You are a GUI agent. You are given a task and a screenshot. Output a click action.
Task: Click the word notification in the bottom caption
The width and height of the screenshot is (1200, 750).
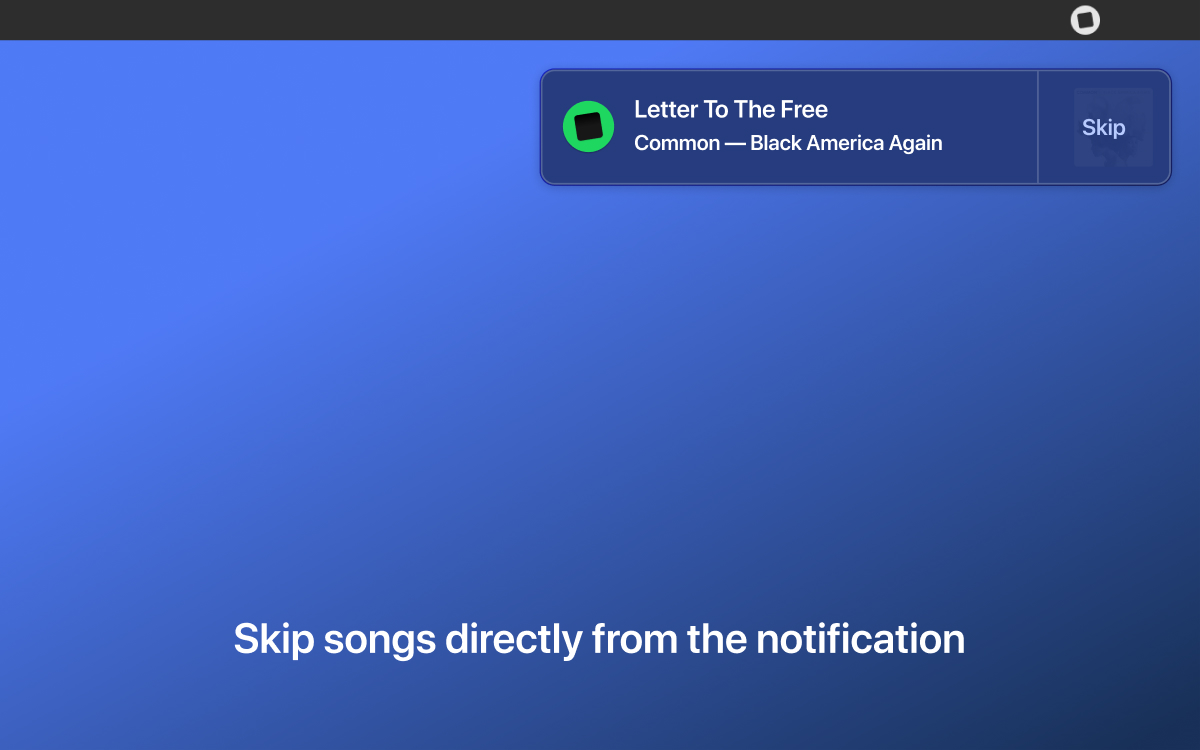click(860, 639)
